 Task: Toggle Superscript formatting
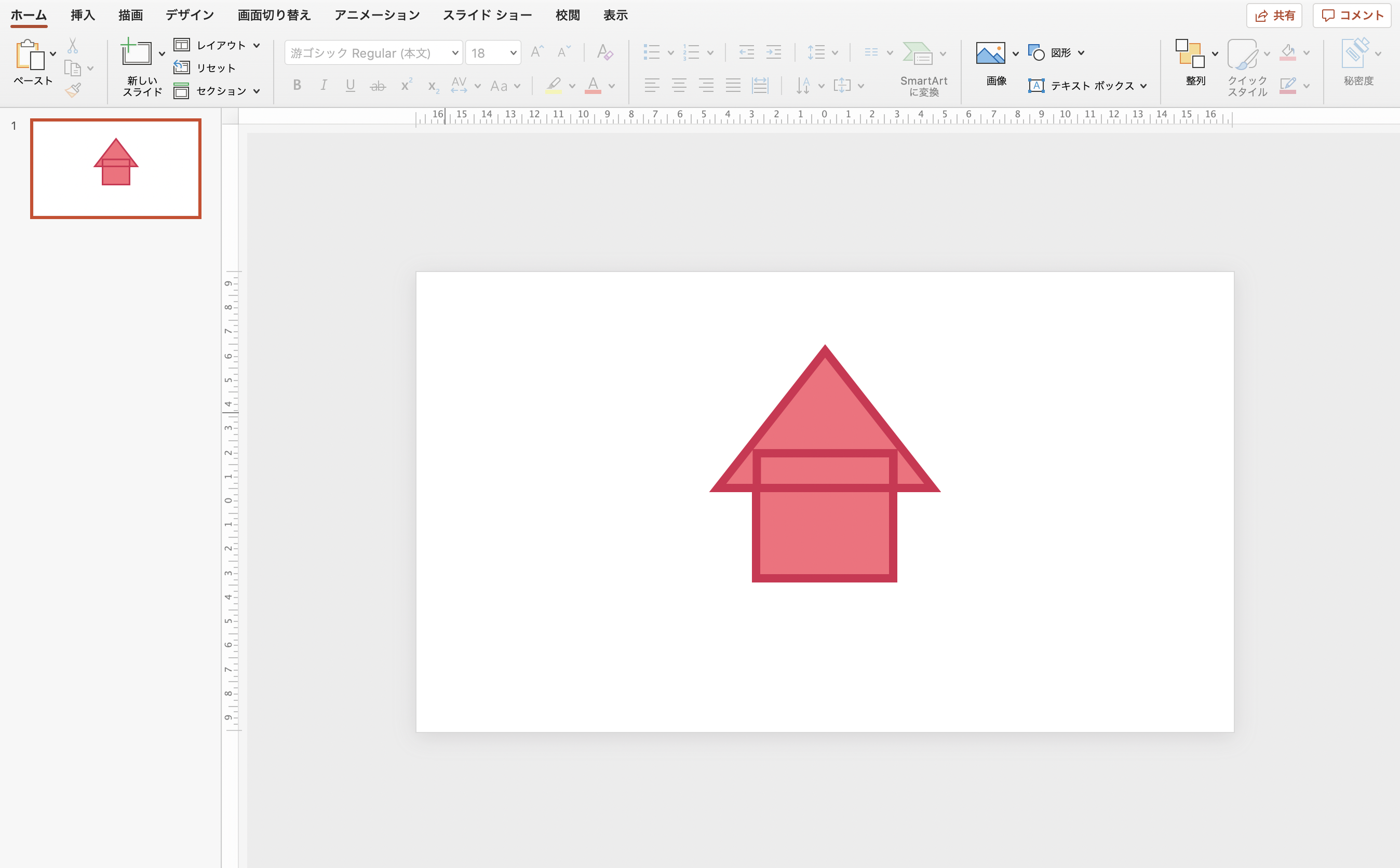406,86
